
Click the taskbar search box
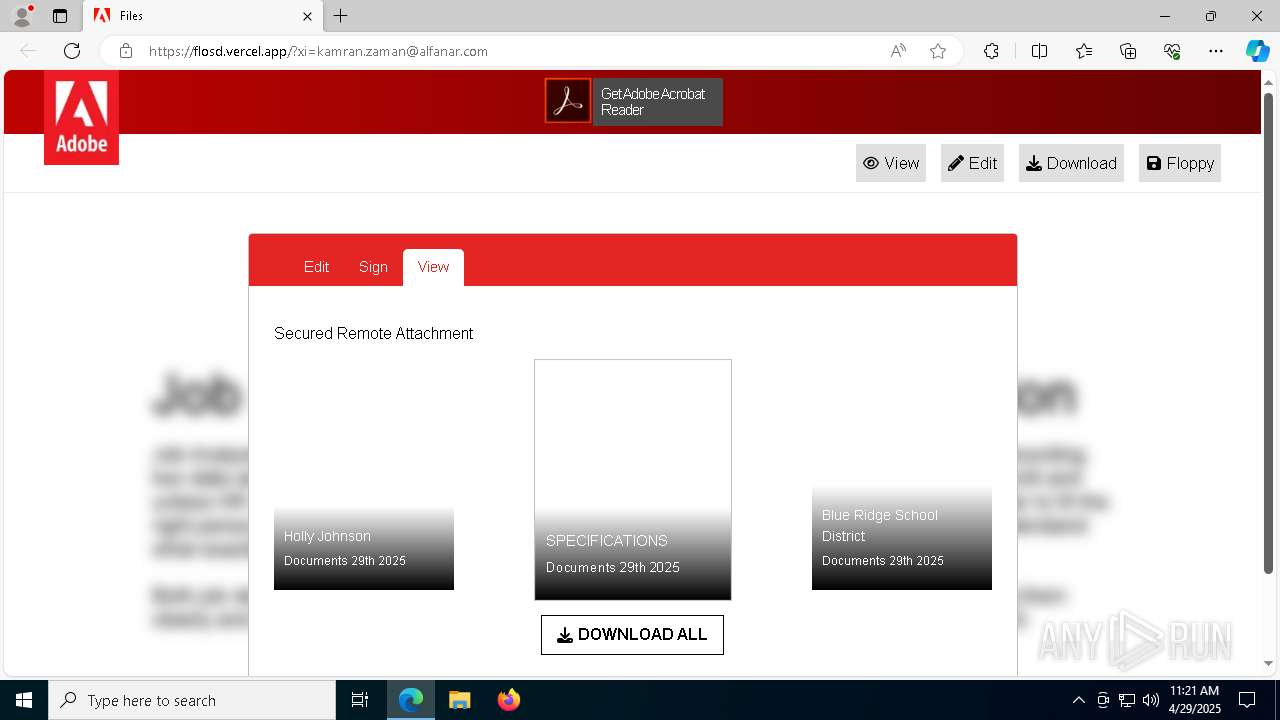[192, 700]
